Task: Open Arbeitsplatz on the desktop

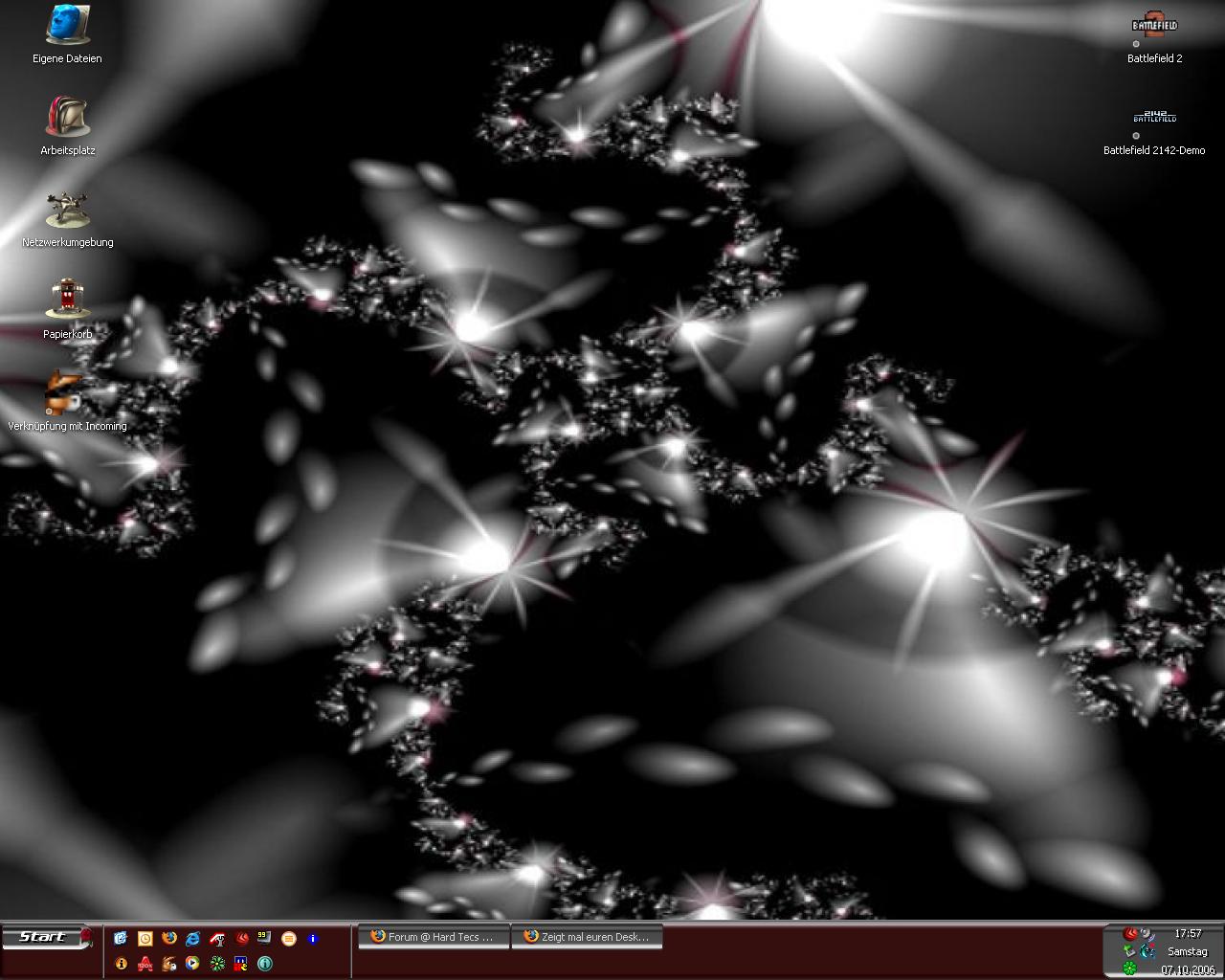Action: pos(67,118)
